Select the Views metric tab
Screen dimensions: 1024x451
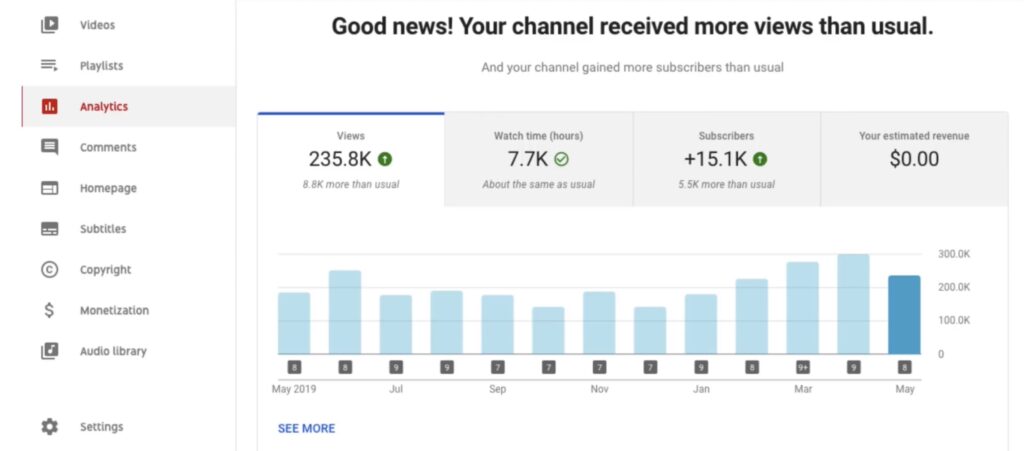[351, 159]
